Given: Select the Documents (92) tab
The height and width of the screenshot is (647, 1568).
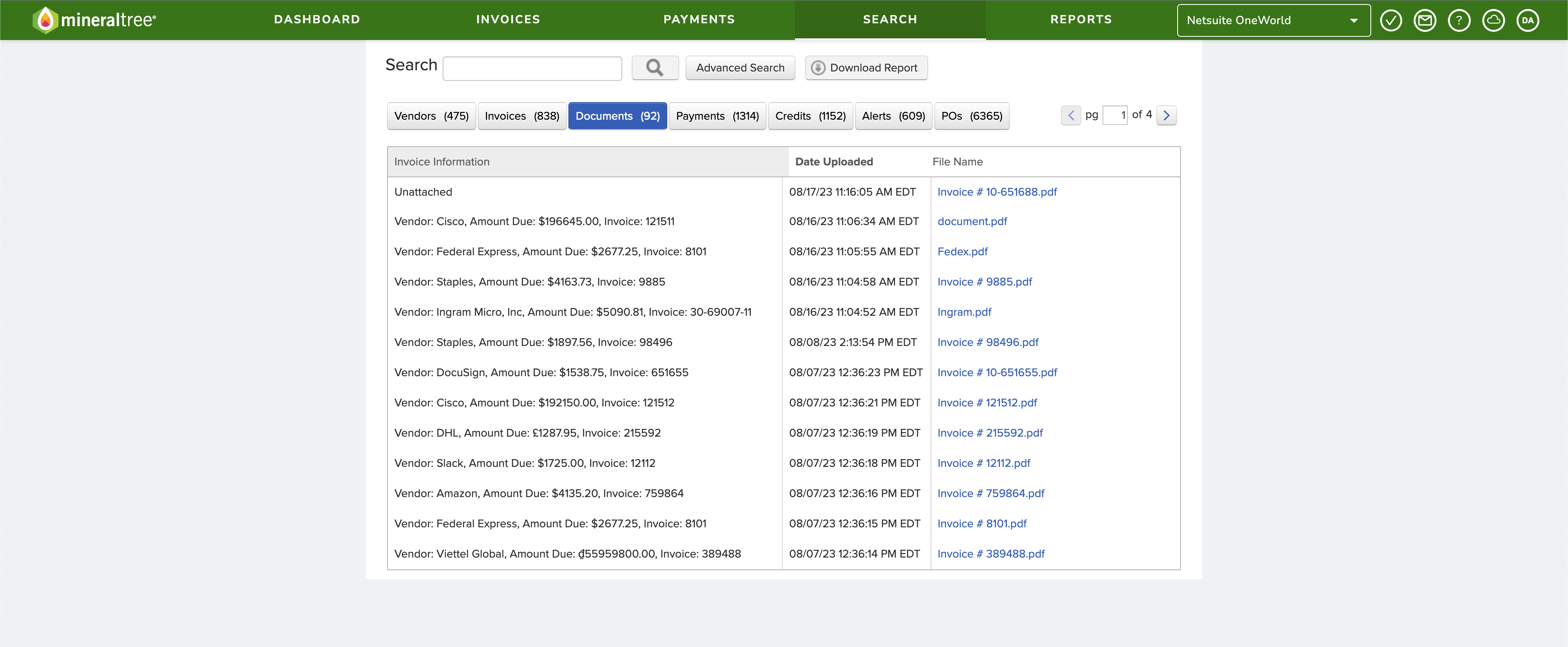Looking at the screenshot, I should click(x=617, y=116).
